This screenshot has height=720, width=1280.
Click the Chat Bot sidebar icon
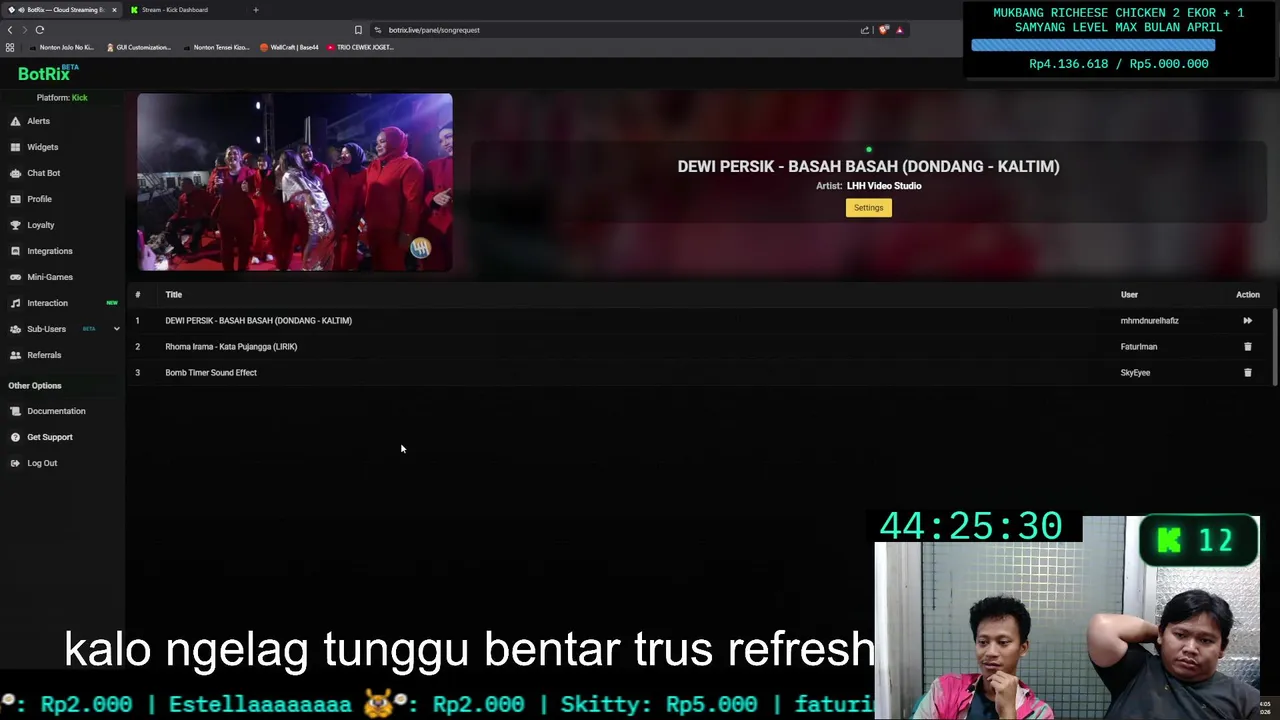tap(15, 173)
